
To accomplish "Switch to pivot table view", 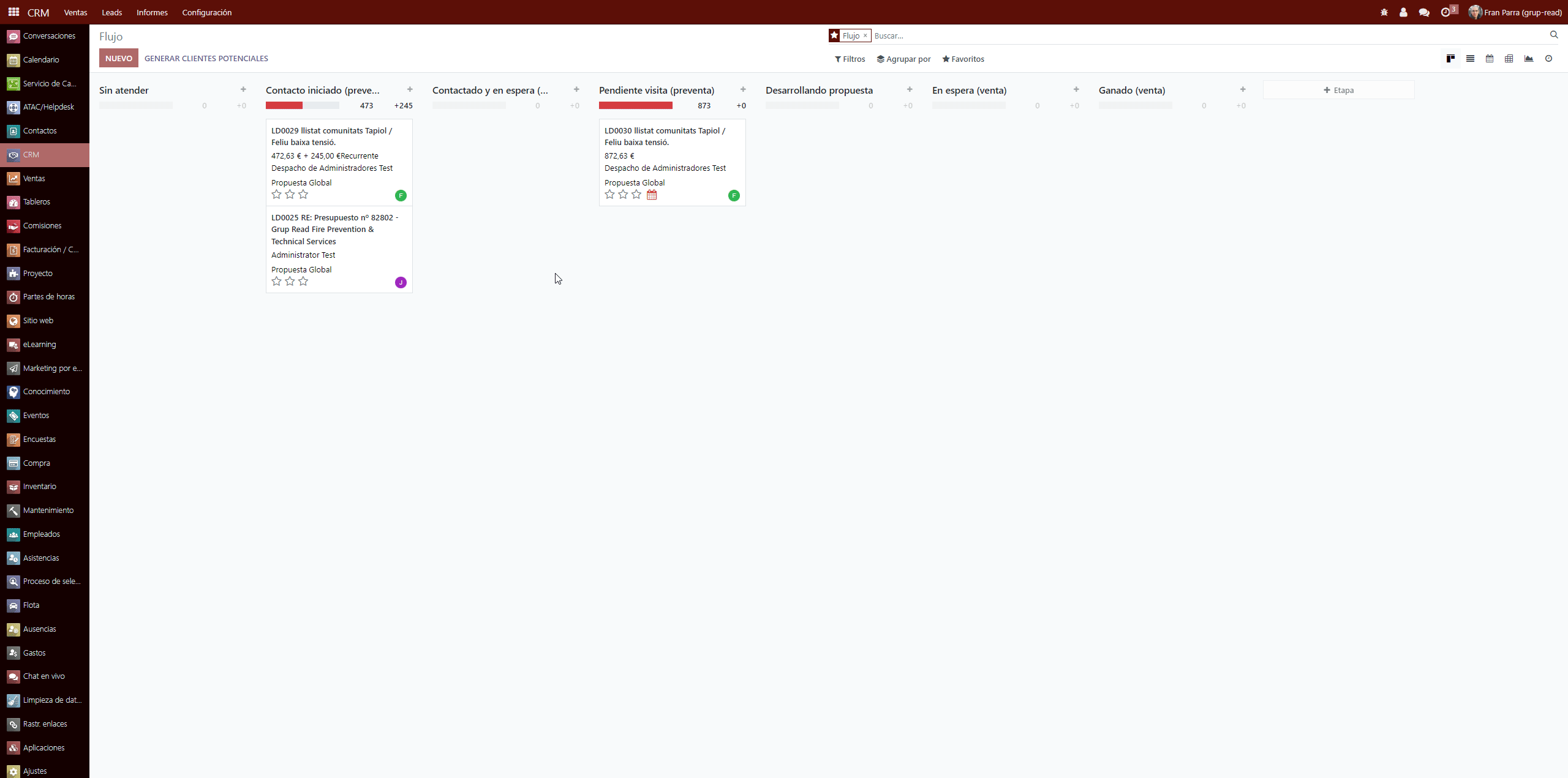I will coord(1509,59).
